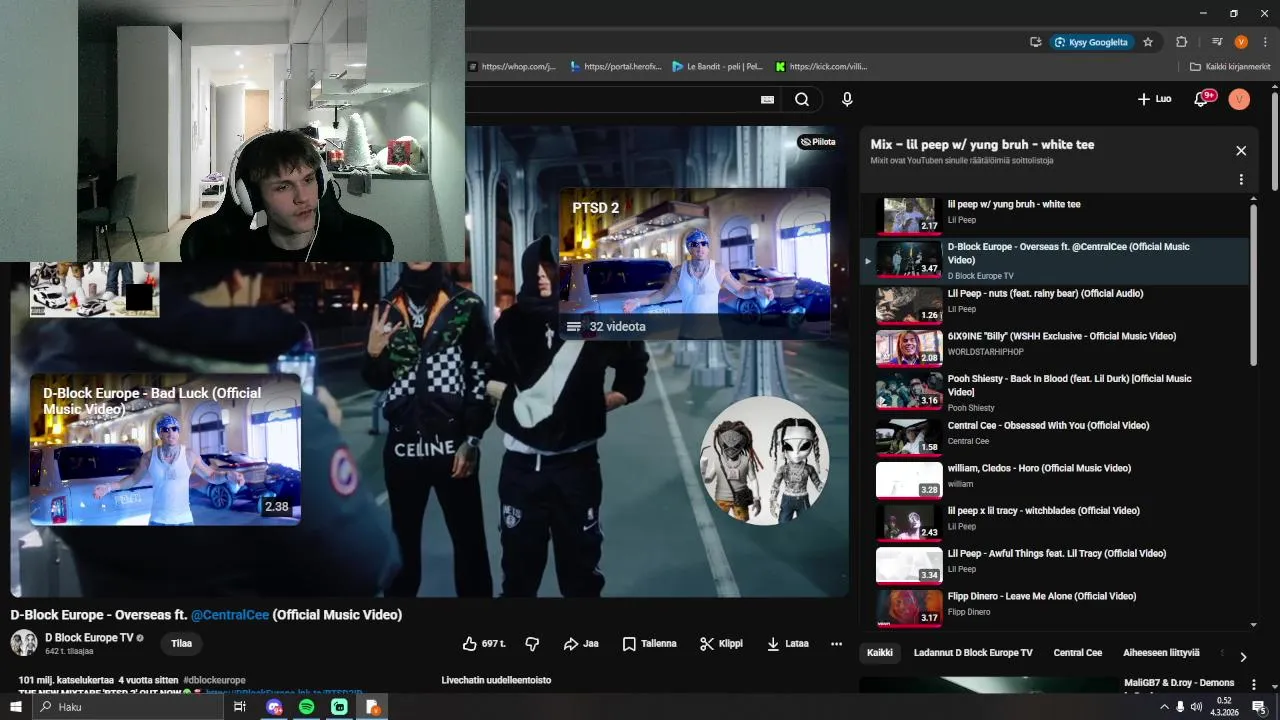Play lil peep x lil tracy - witchblades

pos(1055,522)
